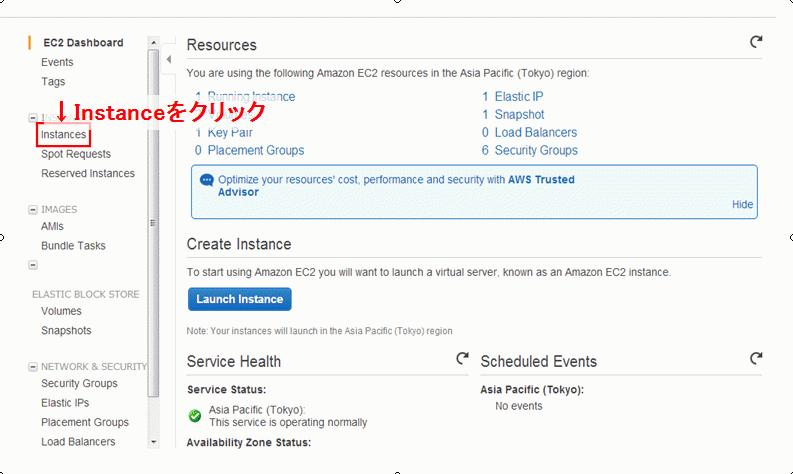Open Reserved Instances in the sidebar

click(88, 174)
